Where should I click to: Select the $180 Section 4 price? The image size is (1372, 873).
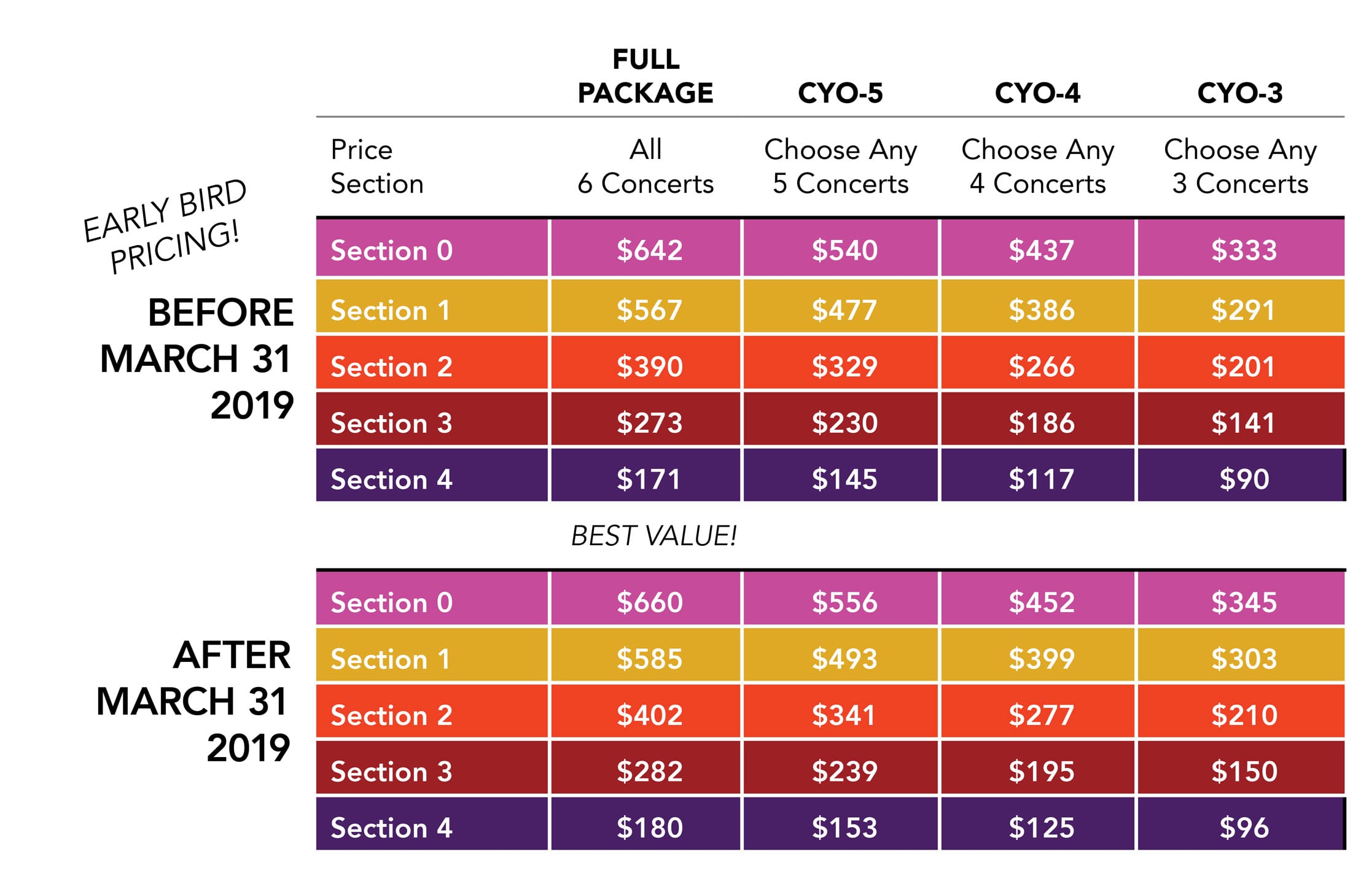(649, 828)
